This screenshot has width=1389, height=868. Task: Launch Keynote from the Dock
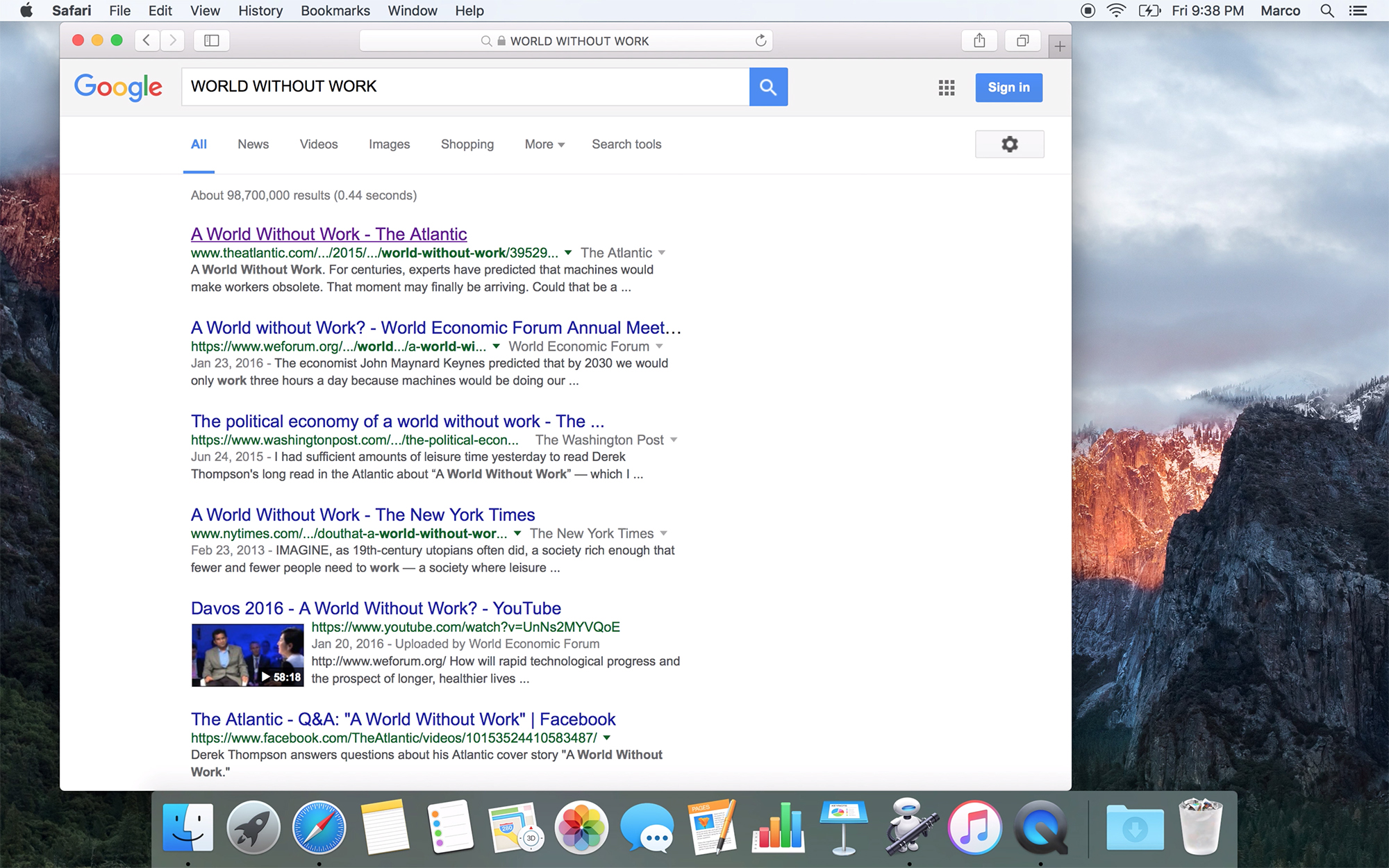(843, 827)
